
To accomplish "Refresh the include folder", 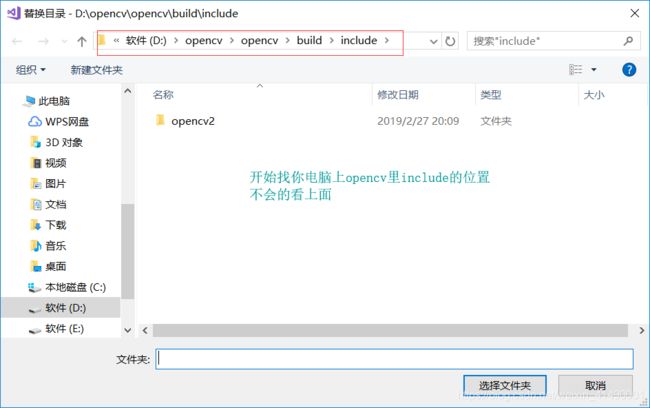I will click(450, 41).
